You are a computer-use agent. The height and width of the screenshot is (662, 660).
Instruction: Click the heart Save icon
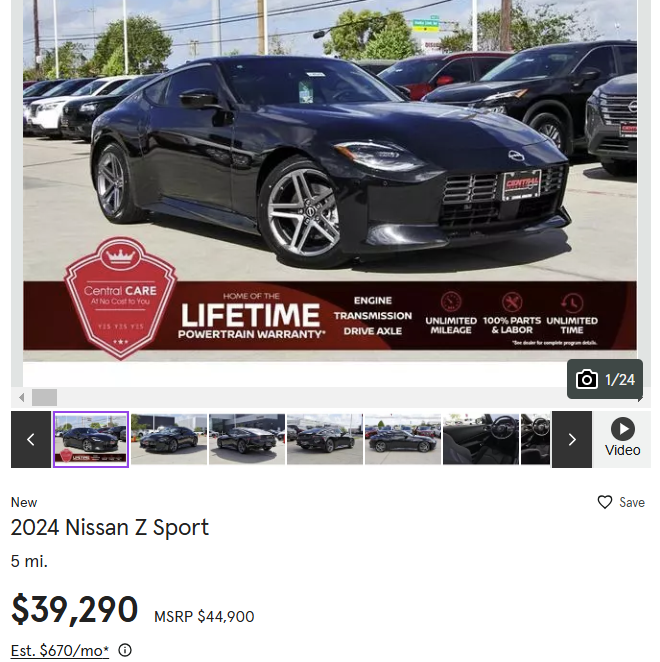click(605, 502)
